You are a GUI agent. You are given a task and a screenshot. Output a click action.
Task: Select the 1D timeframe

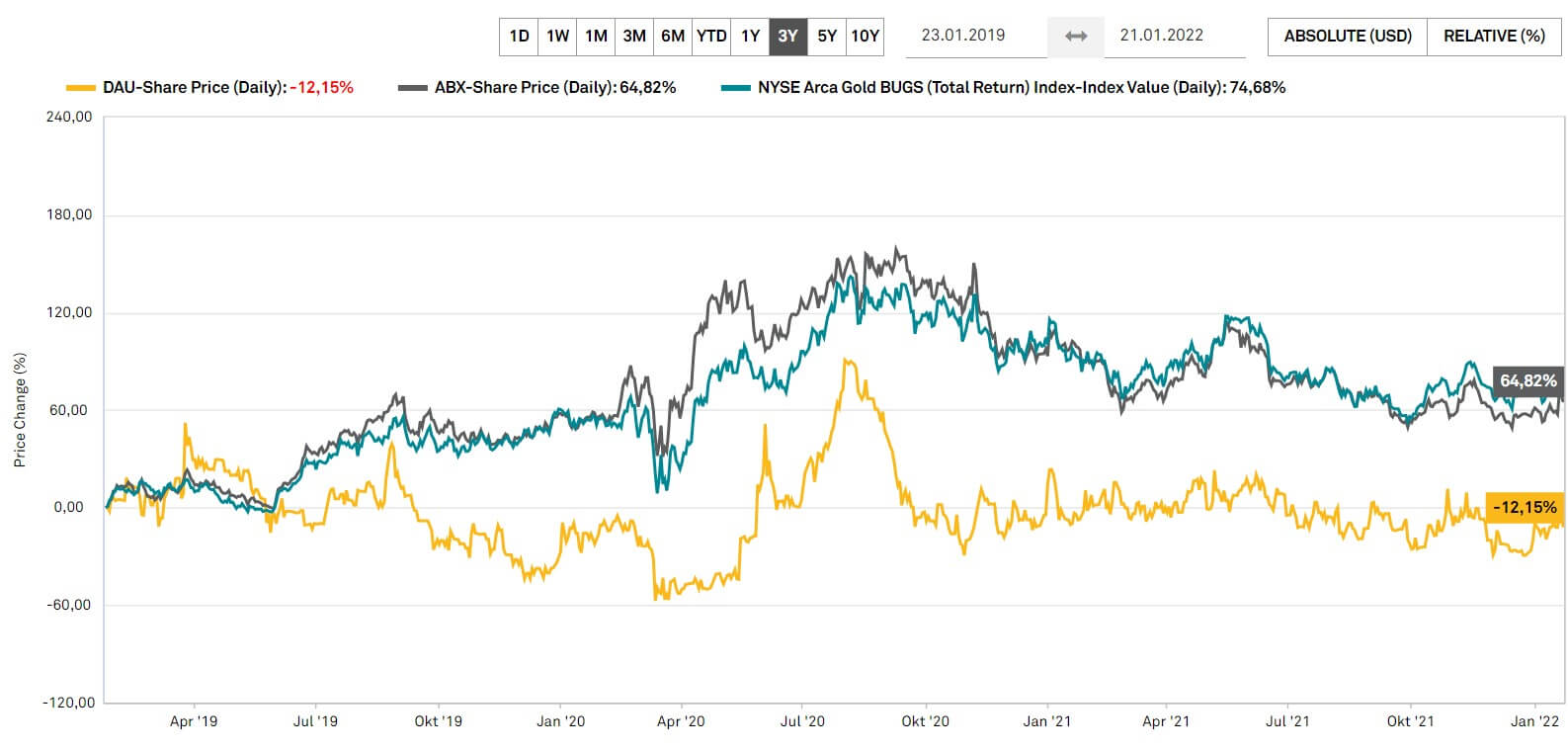[x=518, y=36]
